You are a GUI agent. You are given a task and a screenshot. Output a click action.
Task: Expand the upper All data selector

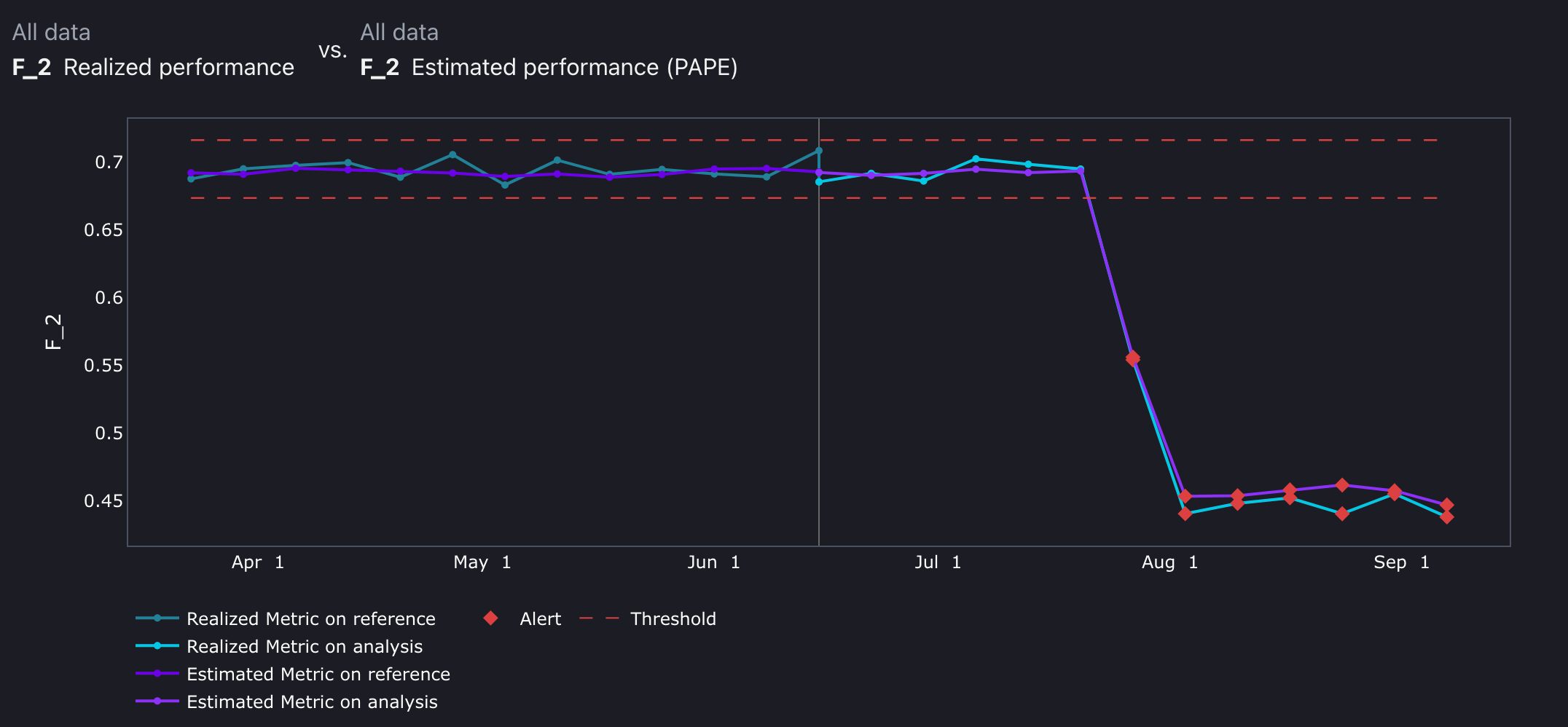[52, 31]
